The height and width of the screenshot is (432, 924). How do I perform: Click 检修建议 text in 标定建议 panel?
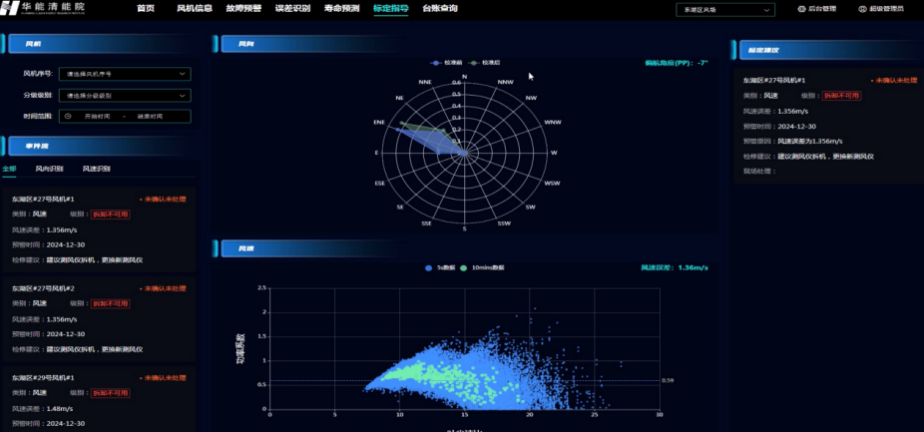pyautogui.click(x=808, y=157)
